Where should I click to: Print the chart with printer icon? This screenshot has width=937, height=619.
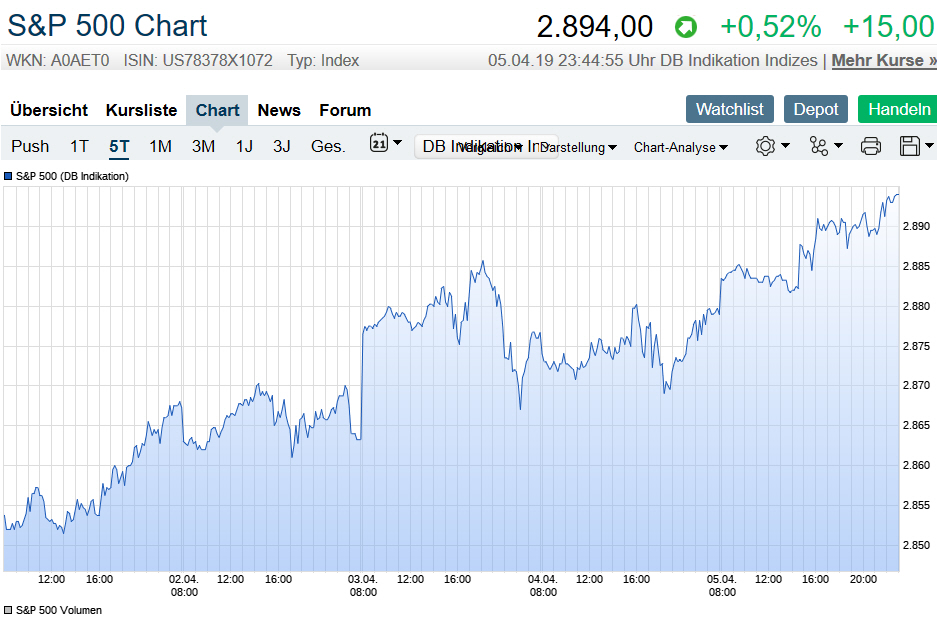pos(870,146)
